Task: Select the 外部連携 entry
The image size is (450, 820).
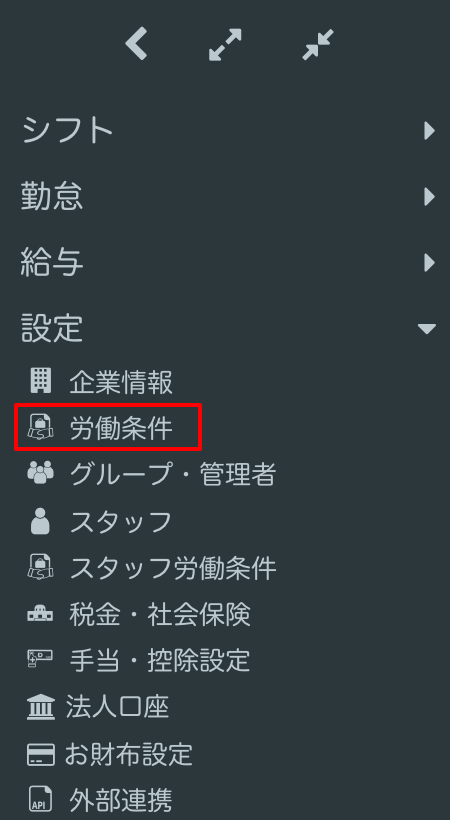Action: point(121,800)
